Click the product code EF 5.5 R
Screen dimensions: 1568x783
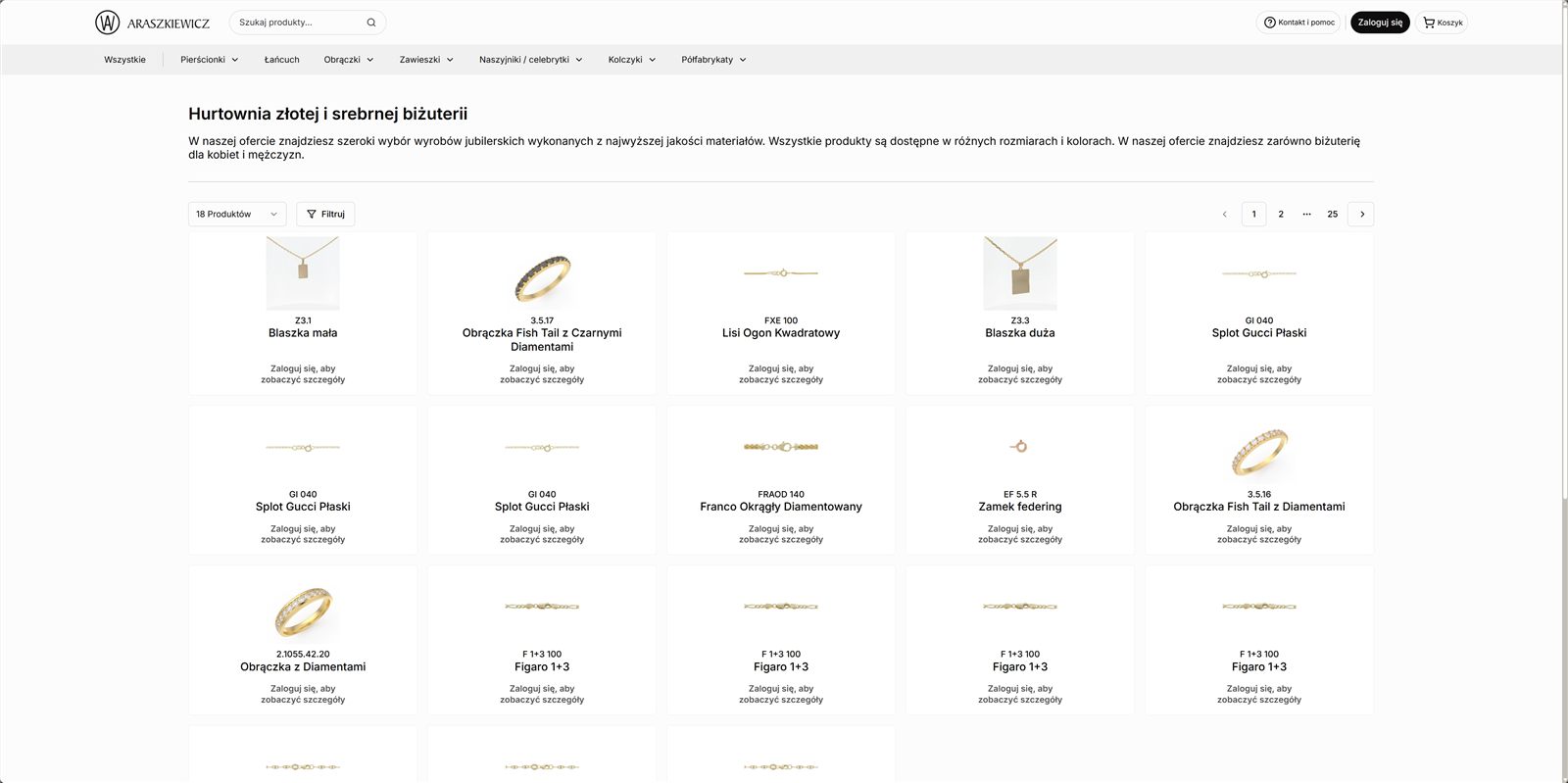point(1020,495)
